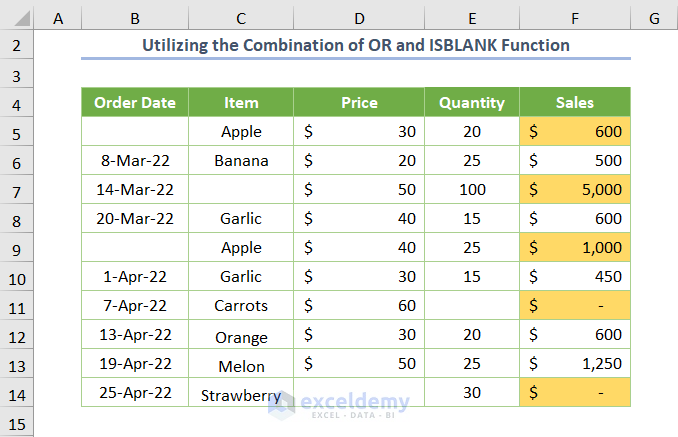Click the Carrots item cell
The height and width of the screenshot is (437, 678).
tap(241, 306)
